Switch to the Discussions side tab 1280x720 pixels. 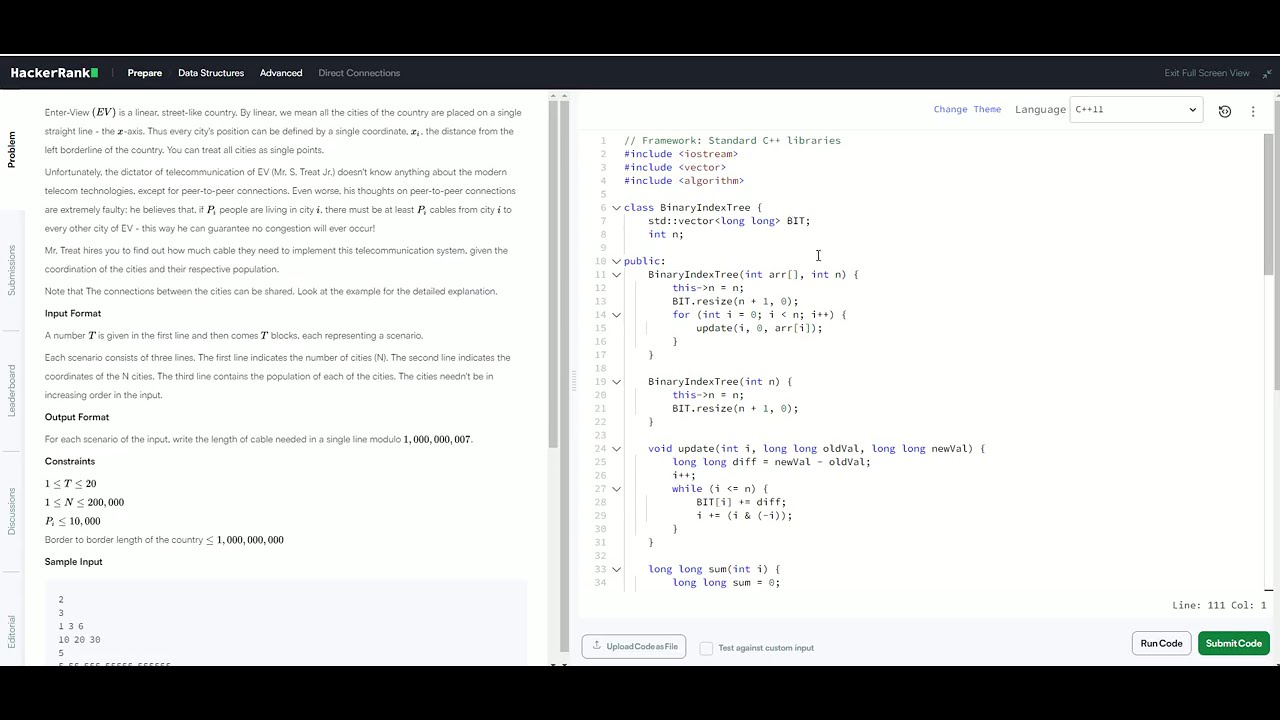pos(12,511)
